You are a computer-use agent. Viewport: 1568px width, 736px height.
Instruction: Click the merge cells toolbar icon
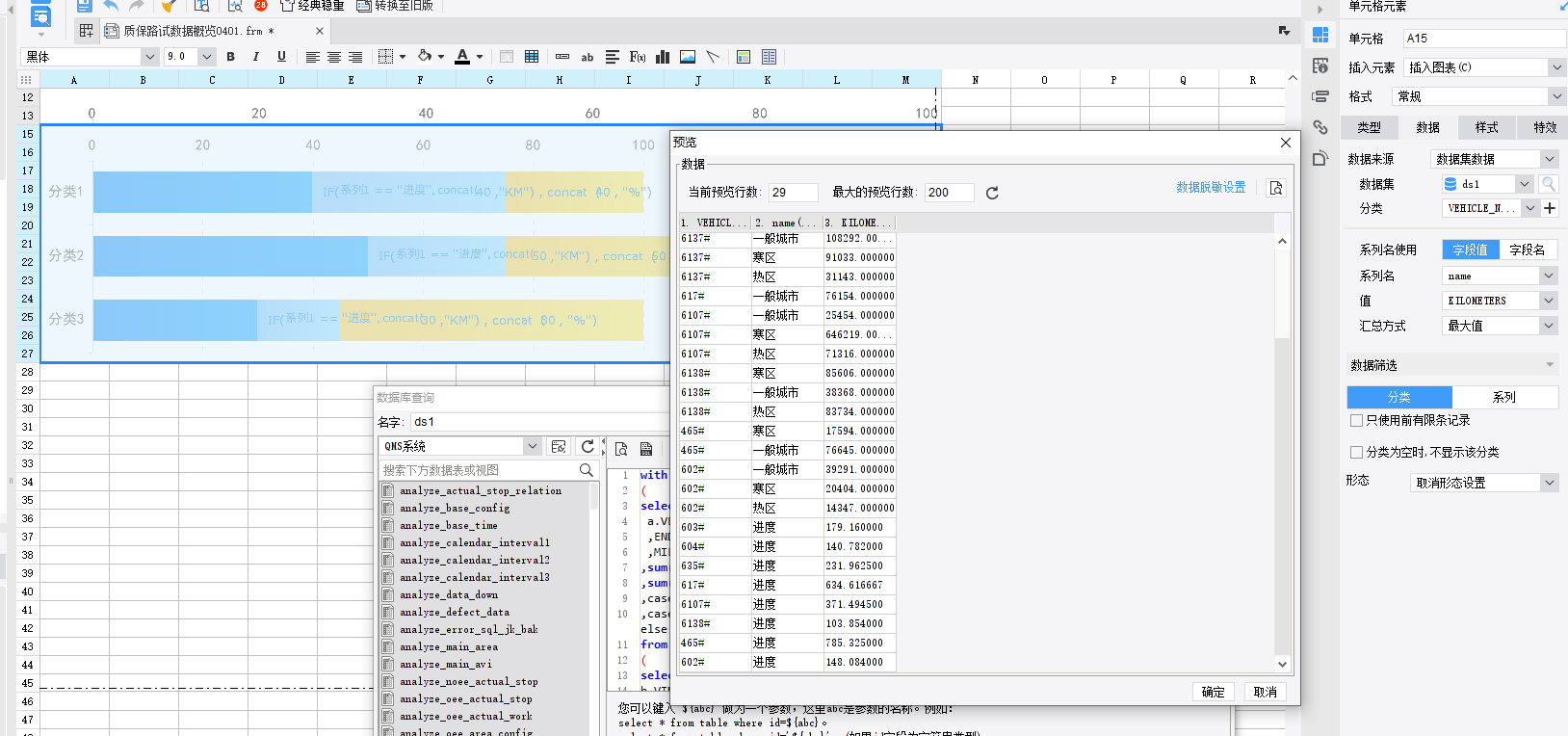(x=507, y=57)
